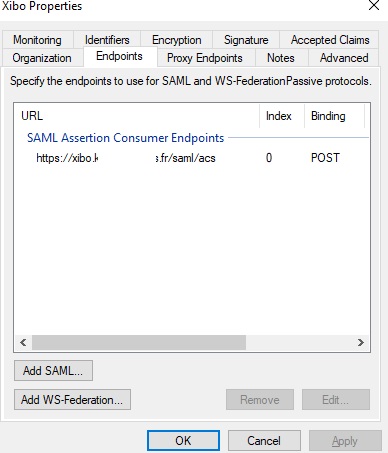The width and height of the screenshot is (388, 453).
Task: Sort by the Index column header
Action: (282, 116)
